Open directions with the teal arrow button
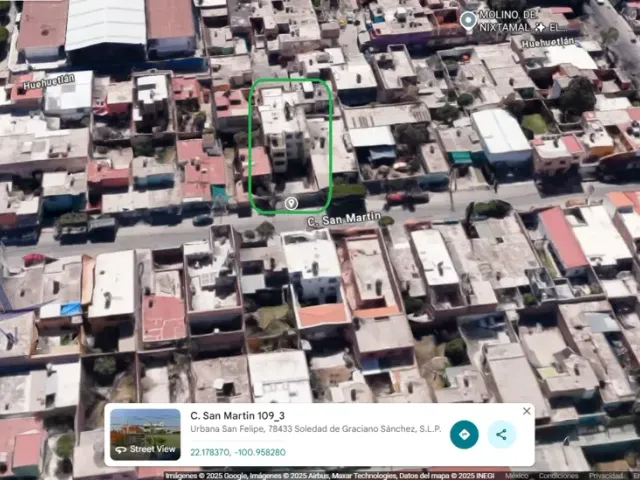The image size is (640, 480). (464, 434)
